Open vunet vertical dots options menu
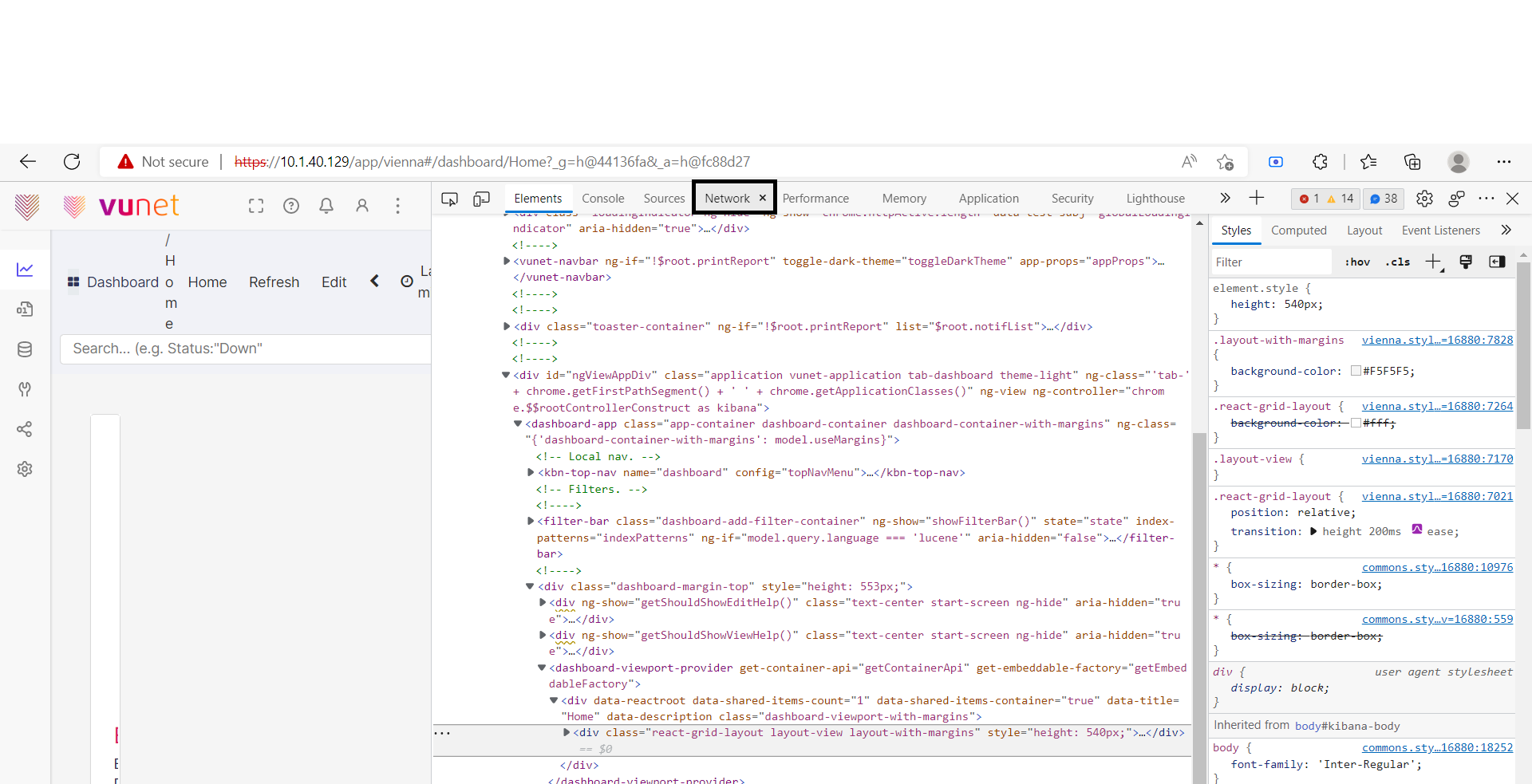This screenshot has height=784, width=1532. click(397, 206)
